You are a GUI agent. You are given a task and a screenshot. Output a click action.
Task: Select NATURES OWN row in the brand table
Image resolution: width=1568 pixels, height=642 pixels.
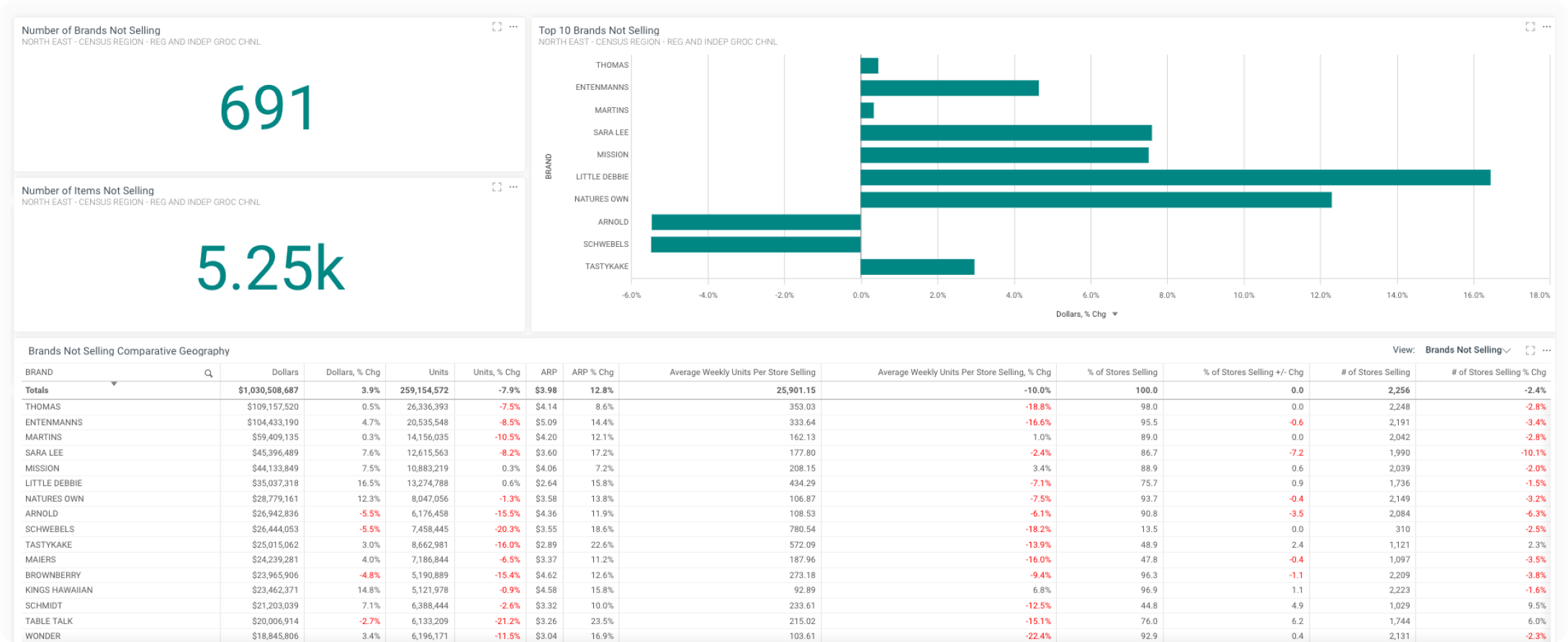(x=786, y=499)
